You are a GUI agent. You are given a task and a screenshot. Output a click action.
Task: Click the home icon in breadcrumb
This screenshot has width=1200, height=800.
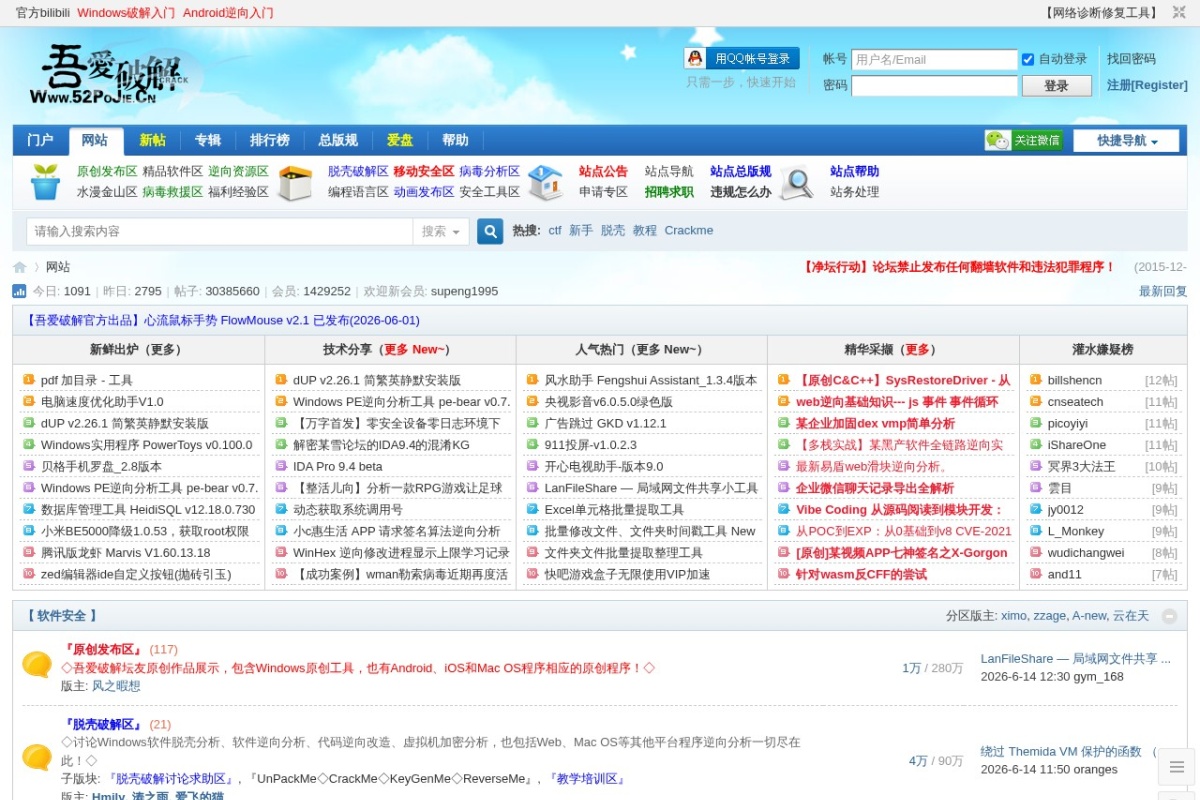pyautogui.click(x=19, y=267)
